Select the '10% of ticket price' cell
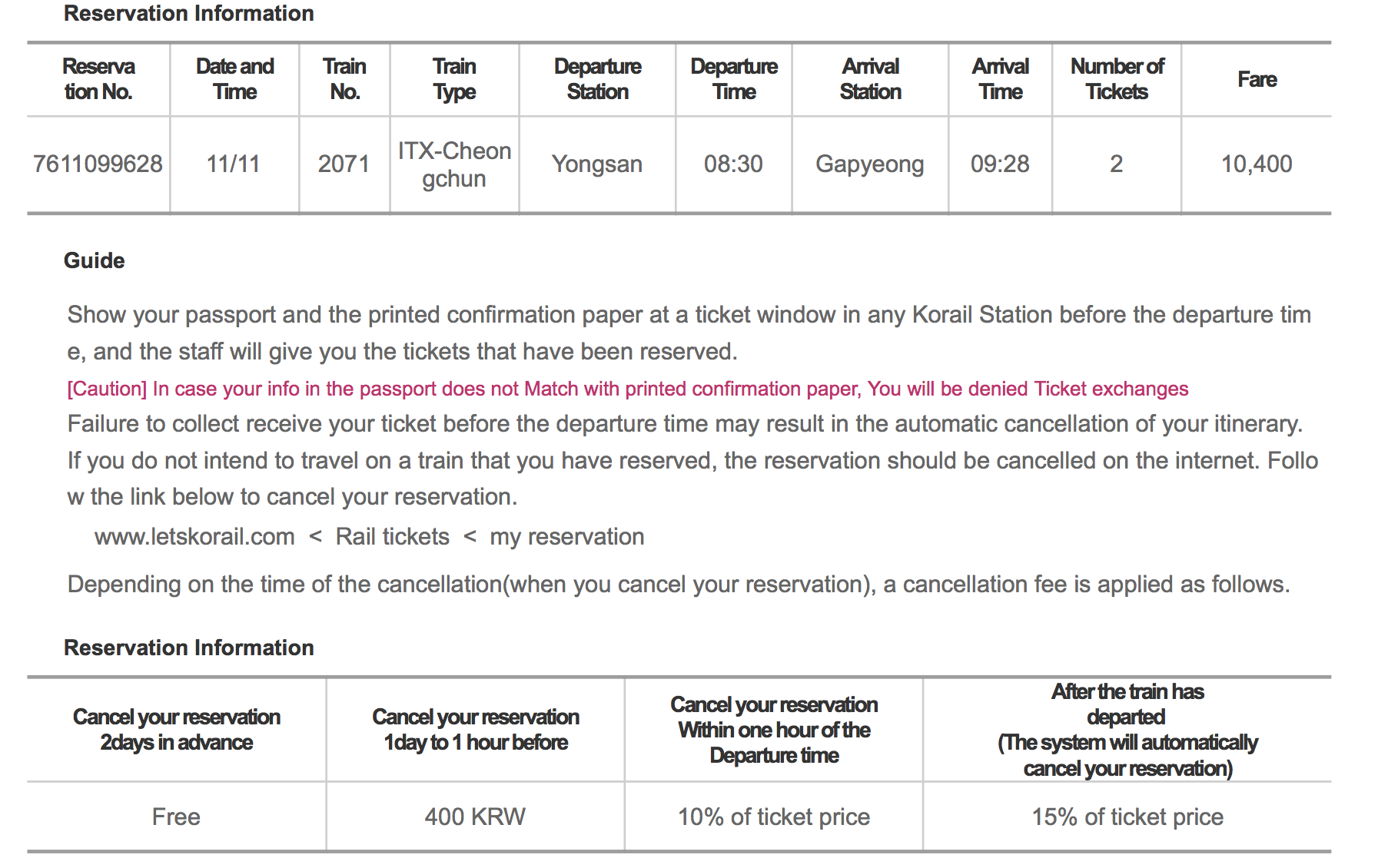This screenshot has width=1388, height=868. pos(773,817)
